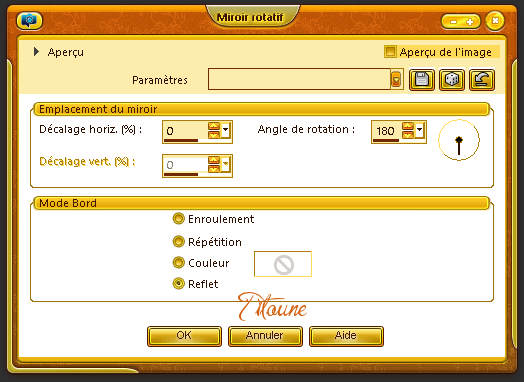This screenshot has width=524, height=382.
Task: Select the Enroulement radio button
Action: pos(178,219)
